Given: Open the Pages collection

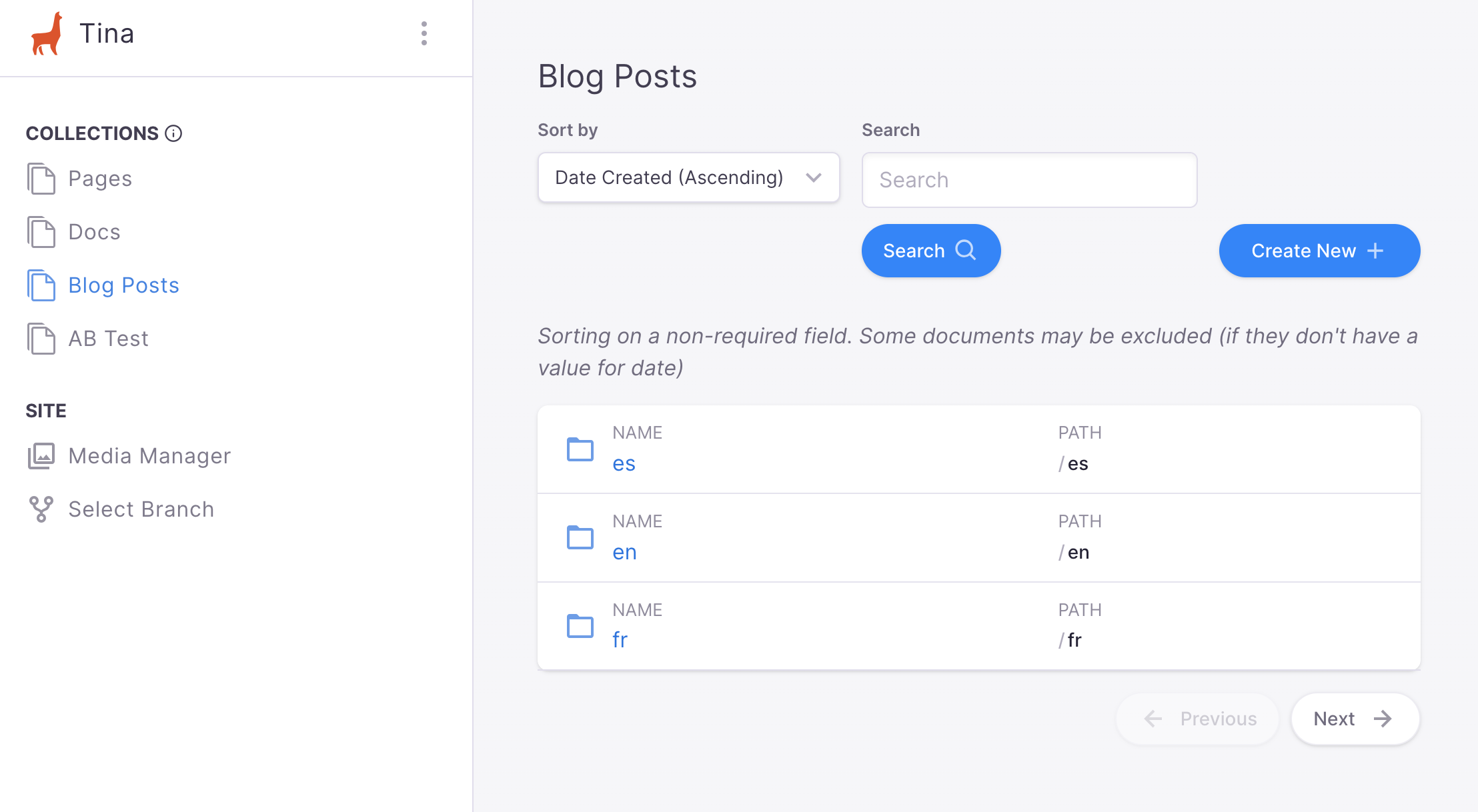Looking at the screenshot, I should [x=100, y=179].
